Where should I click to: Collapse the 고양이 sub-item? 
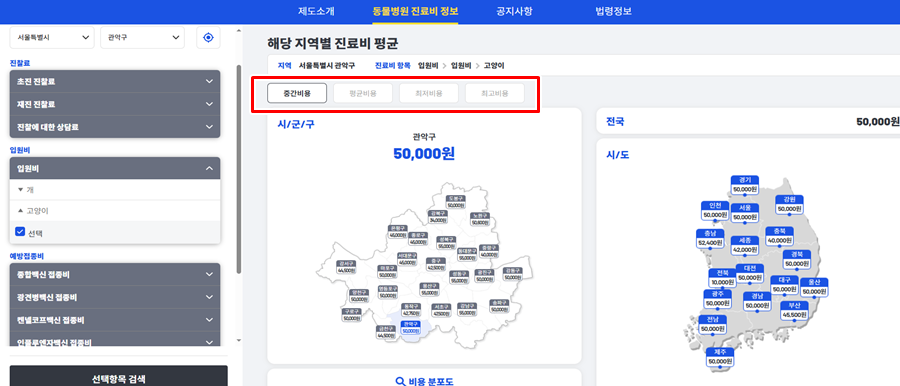click(x=115, y=211)
